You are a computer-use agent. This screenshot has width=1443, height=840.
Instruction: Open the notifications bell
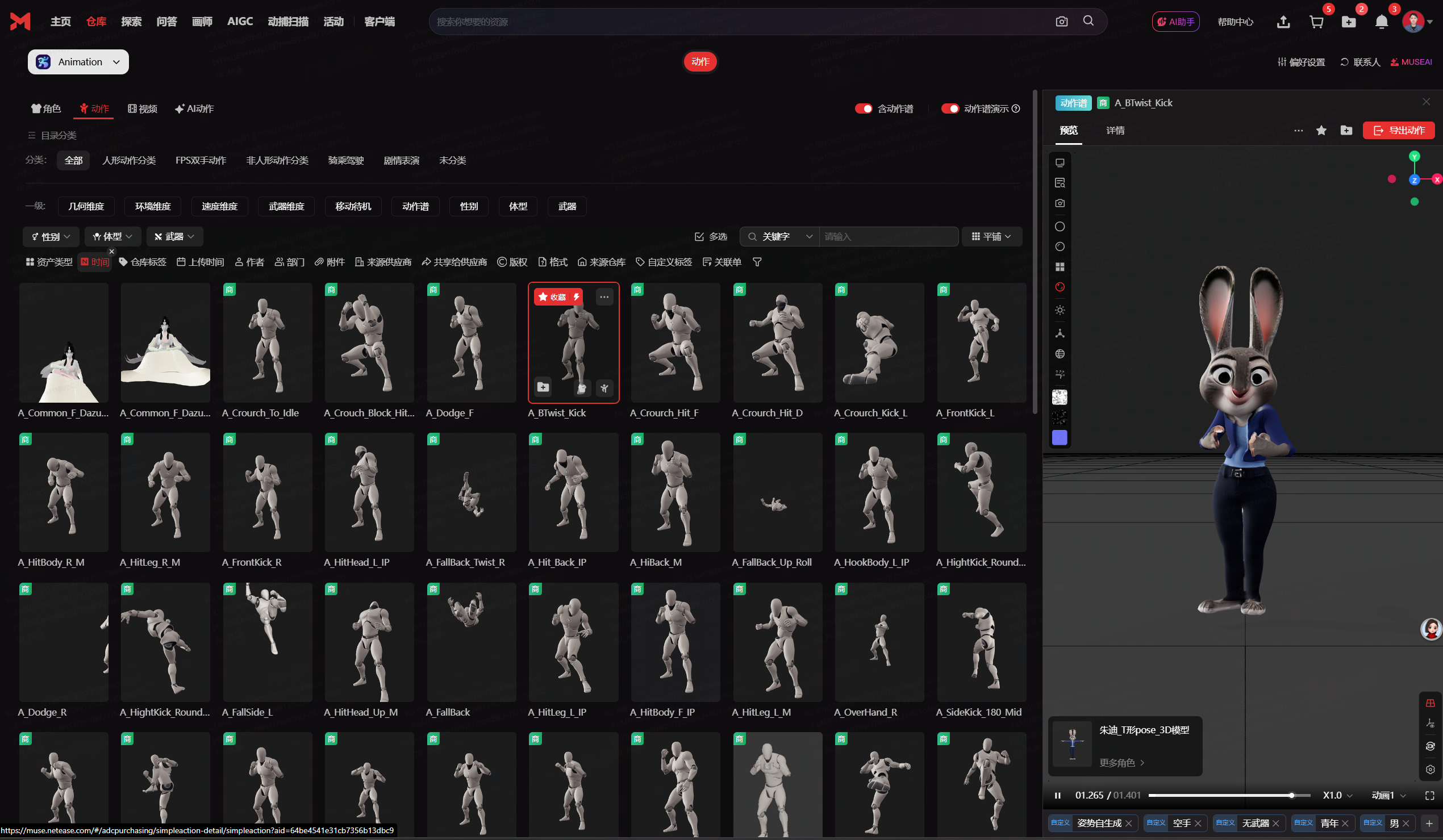1381,22
